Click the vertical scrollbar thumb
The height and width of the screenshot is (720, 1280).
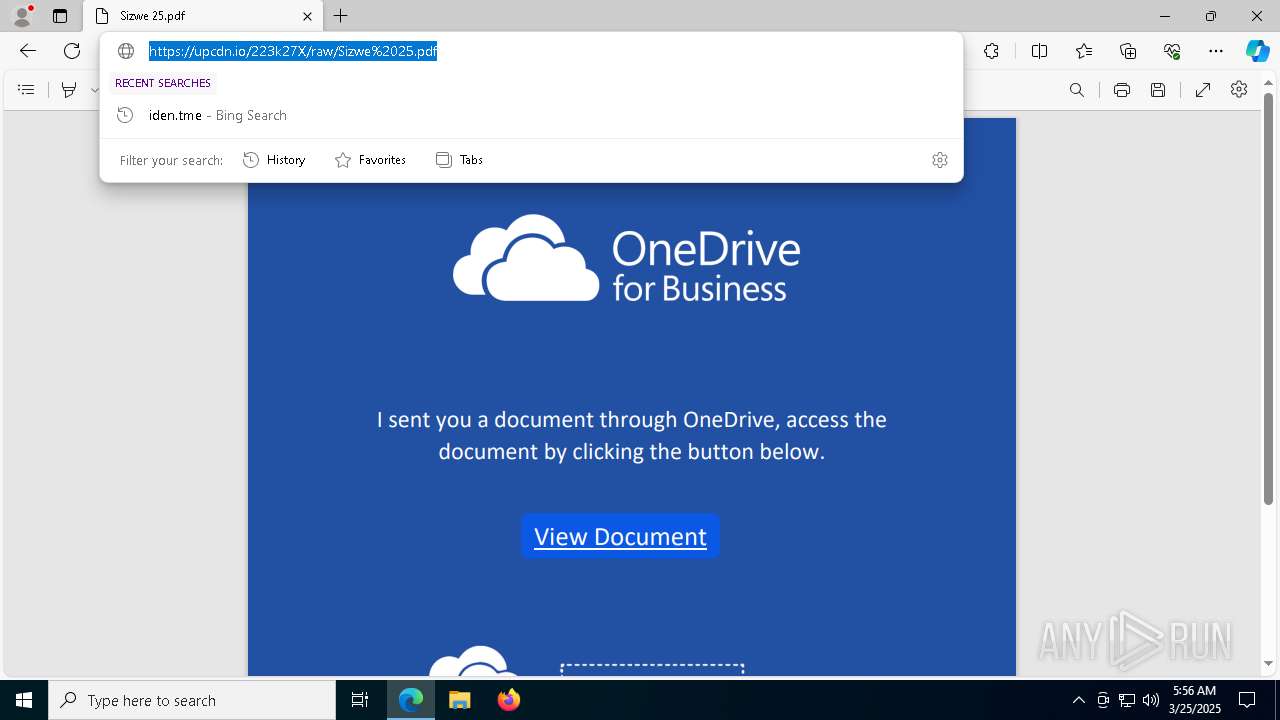pyautogui.click(x=1268, y=299)
